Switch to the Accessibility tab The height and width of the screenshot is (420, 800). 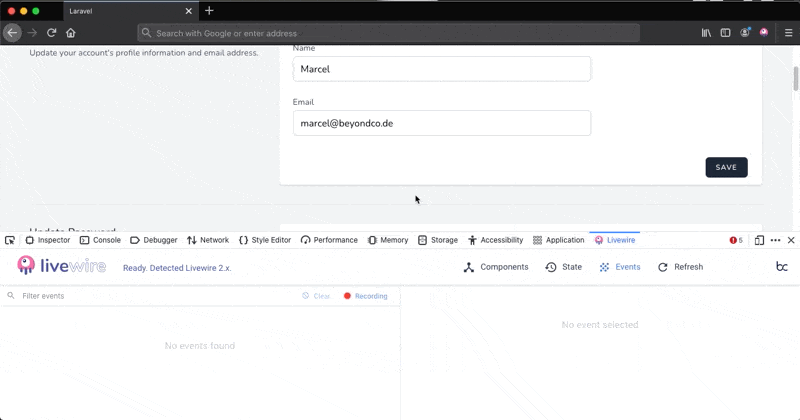495,240
